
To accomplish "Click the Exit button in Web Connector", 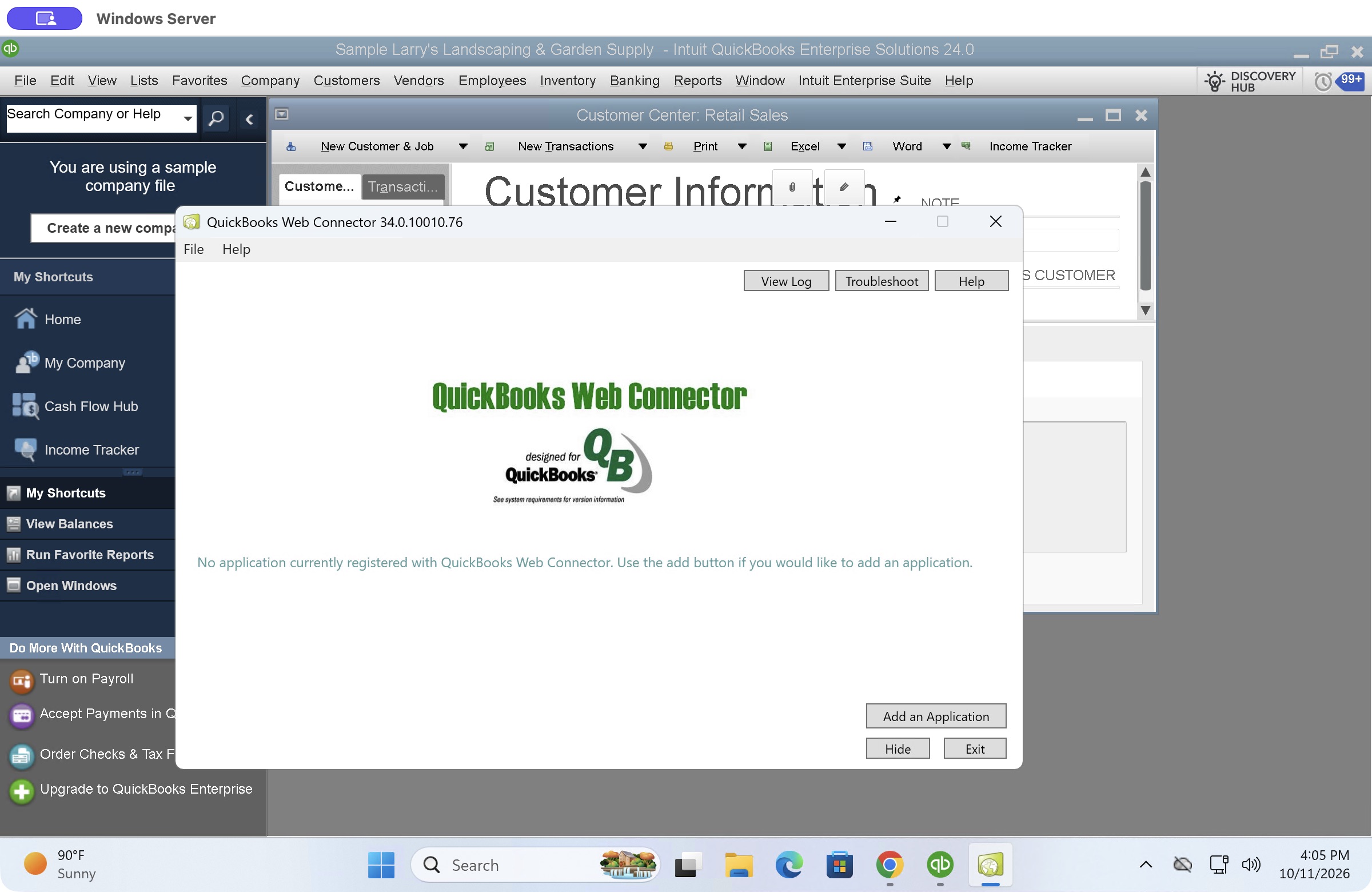I will pos(974,748).
